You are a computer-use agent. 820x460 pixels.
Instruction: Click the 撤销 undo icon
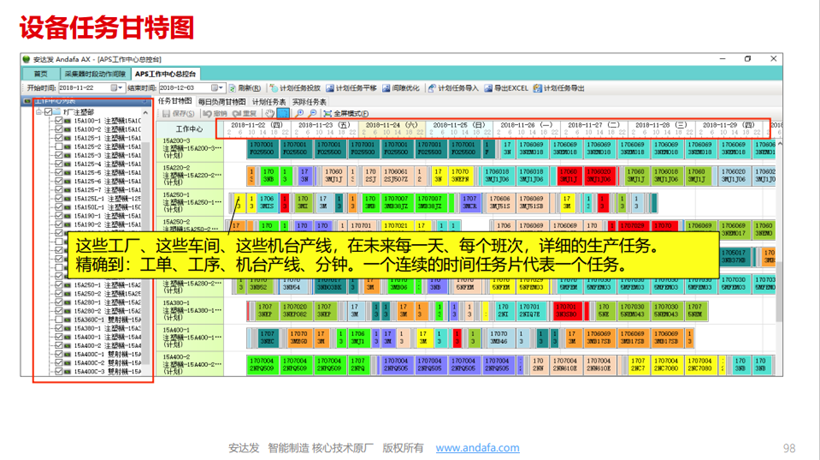[x=207, y=113]
